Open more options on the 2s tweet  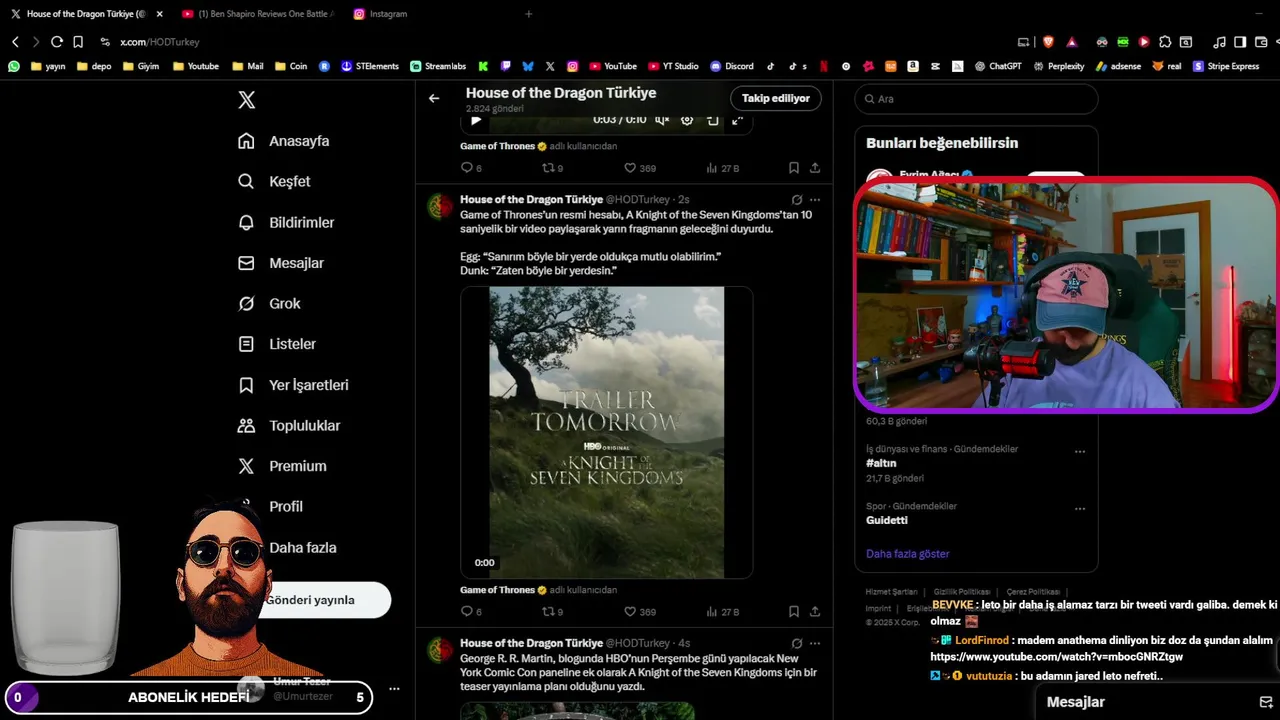point(815,199)
